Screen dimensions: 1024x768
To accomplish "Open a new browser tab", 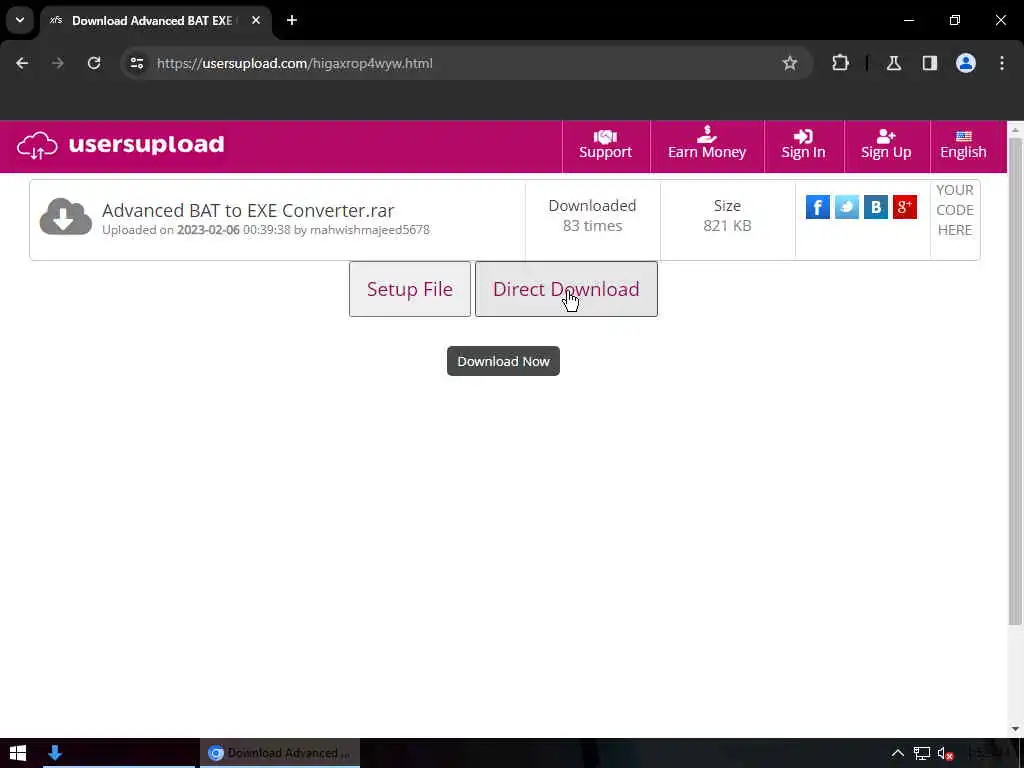I will pos(292,20).
